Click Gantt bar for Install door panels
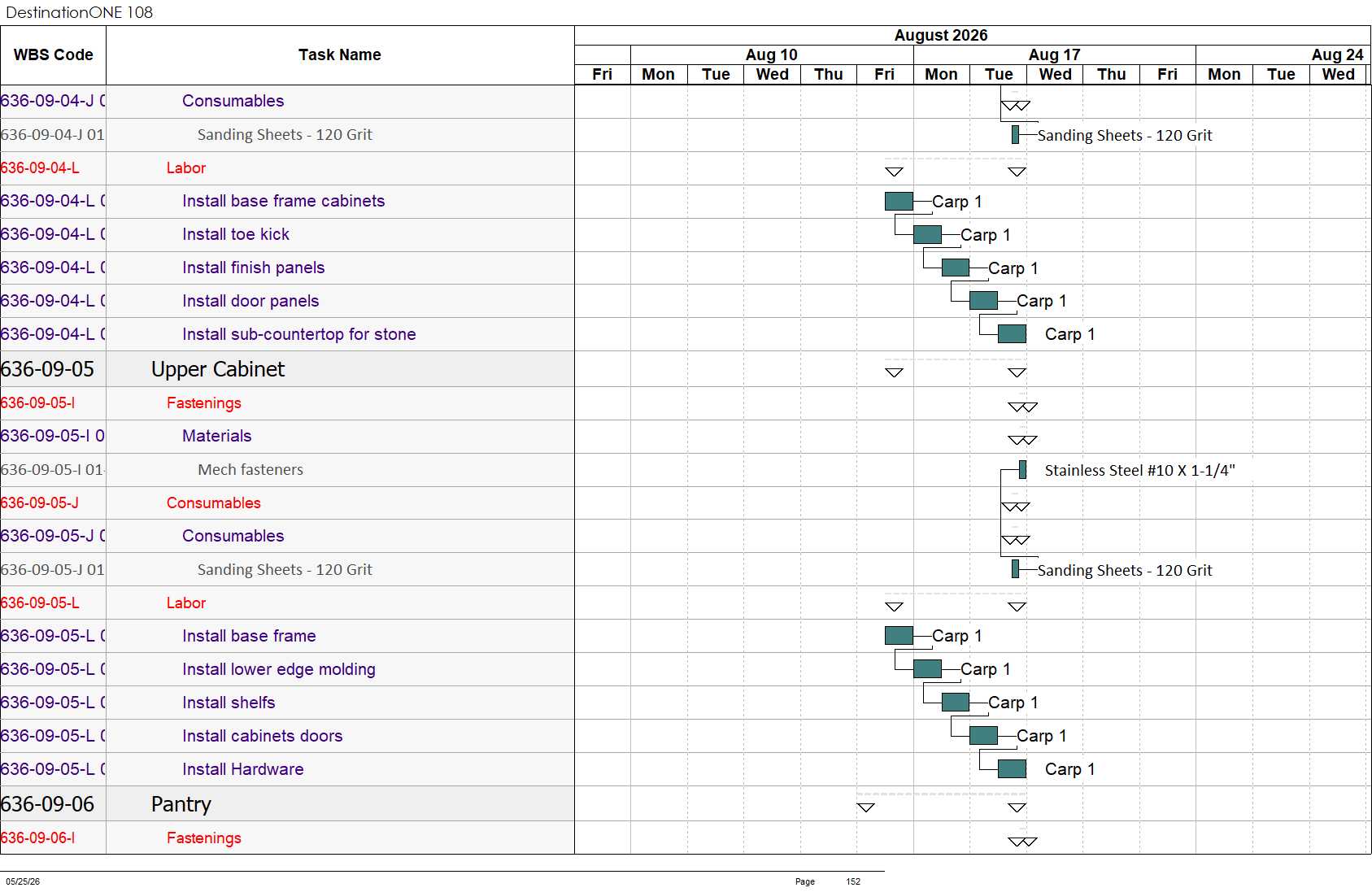The width and height of the screenshot is (1372, 892). 983,301
